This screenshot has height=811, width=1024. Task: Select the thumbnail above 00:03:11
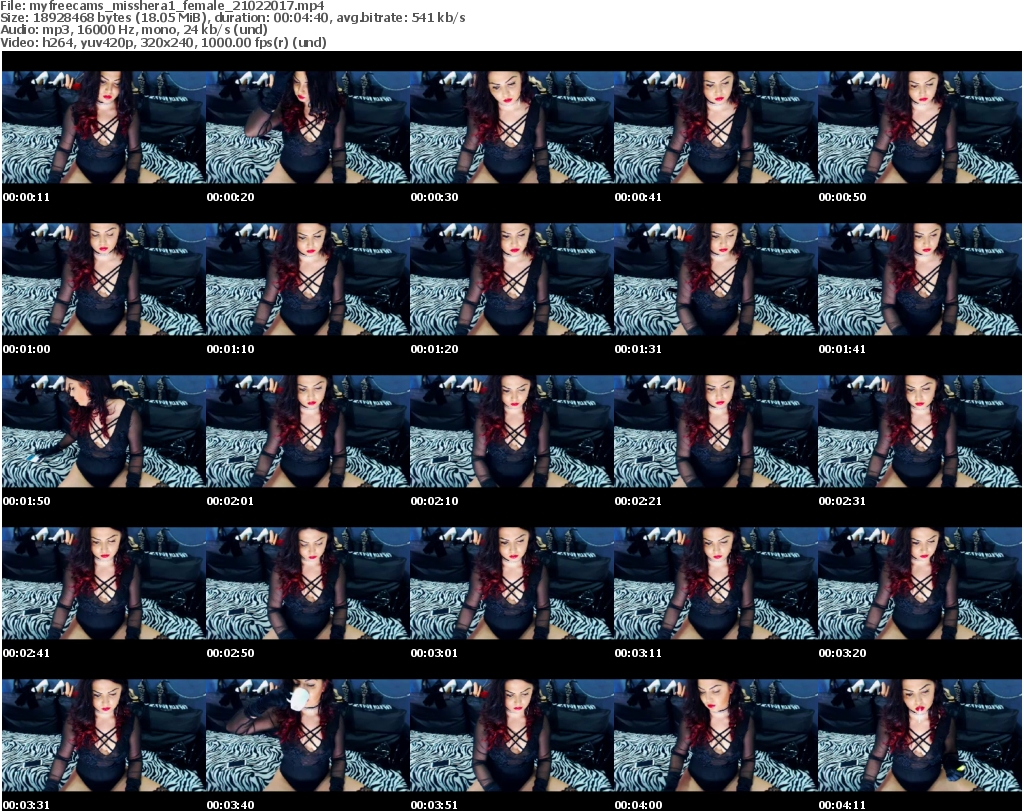(x=716, y=583)
